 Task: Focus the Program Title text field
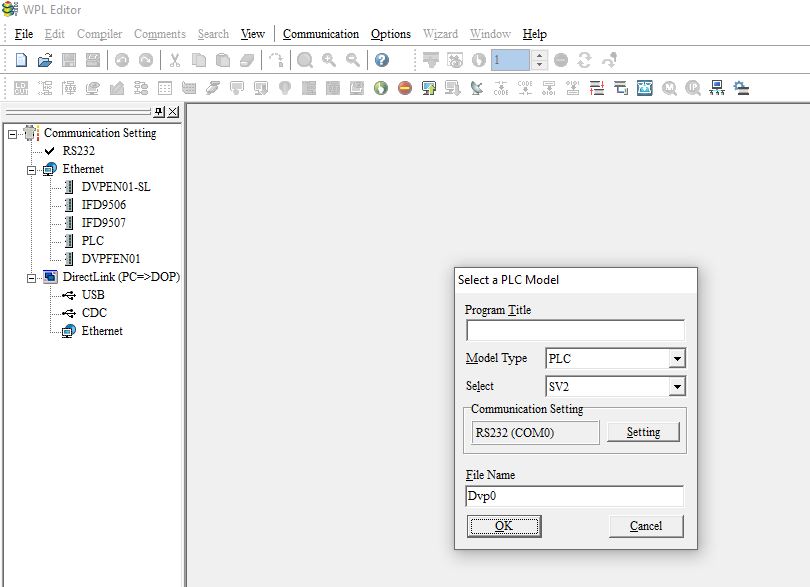click(x=575, y=330)
